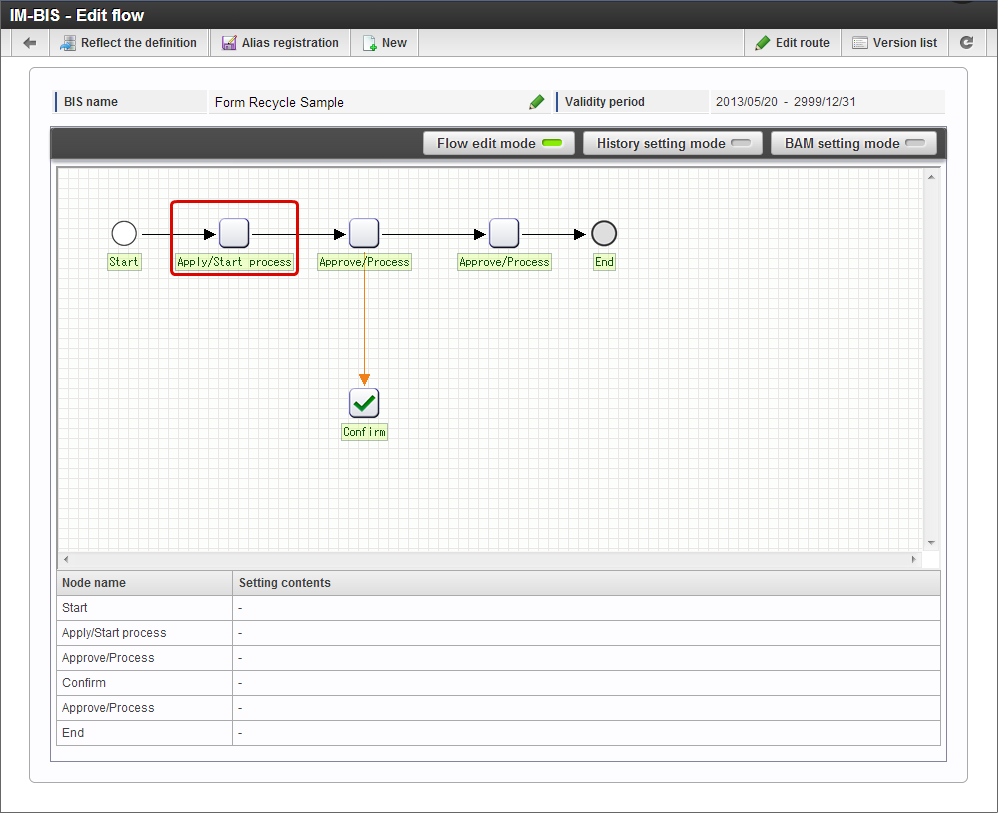Click the Apply/Start process node label

[x=234, y=262]
